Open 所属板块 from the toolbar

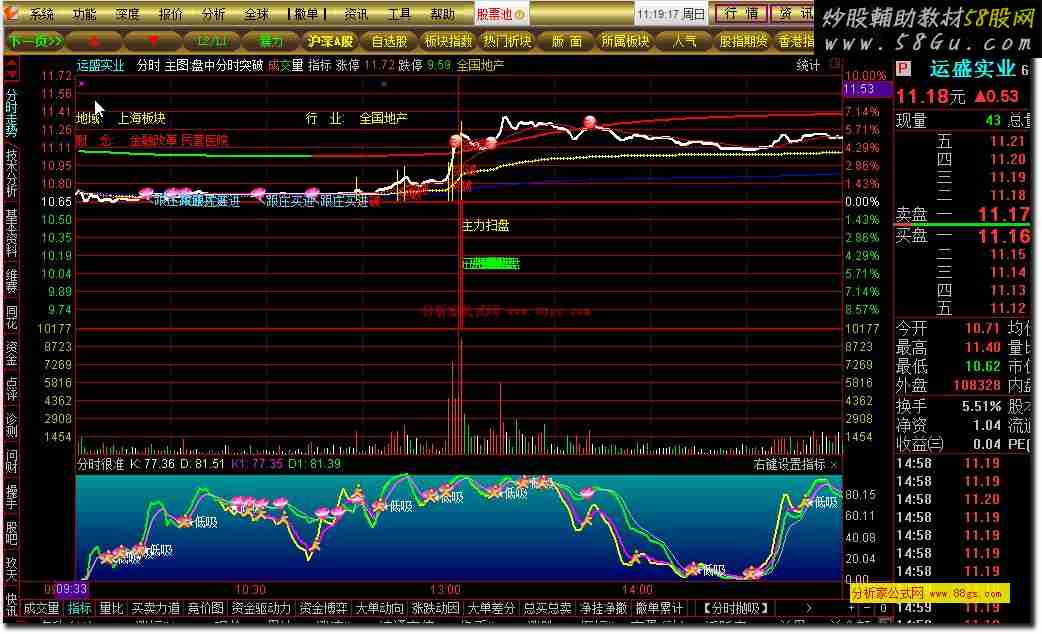point(625,41)
